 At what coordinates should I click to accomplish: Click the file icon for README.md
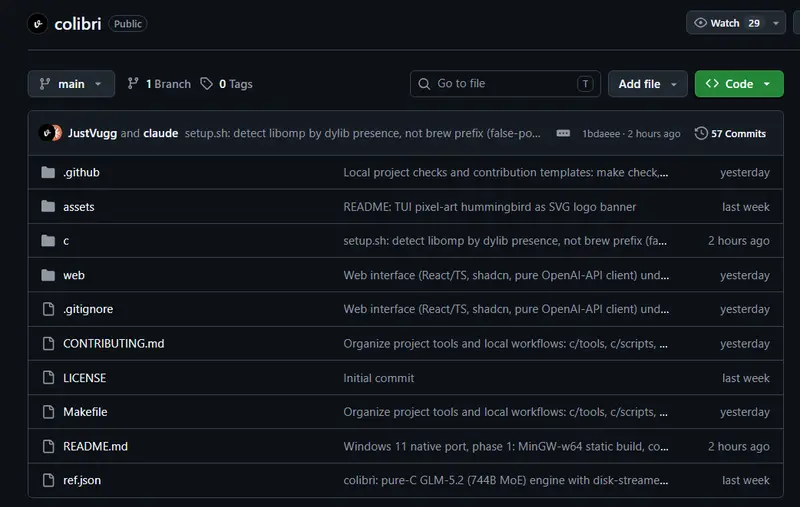pyautogui.click(x=48, y=446)
